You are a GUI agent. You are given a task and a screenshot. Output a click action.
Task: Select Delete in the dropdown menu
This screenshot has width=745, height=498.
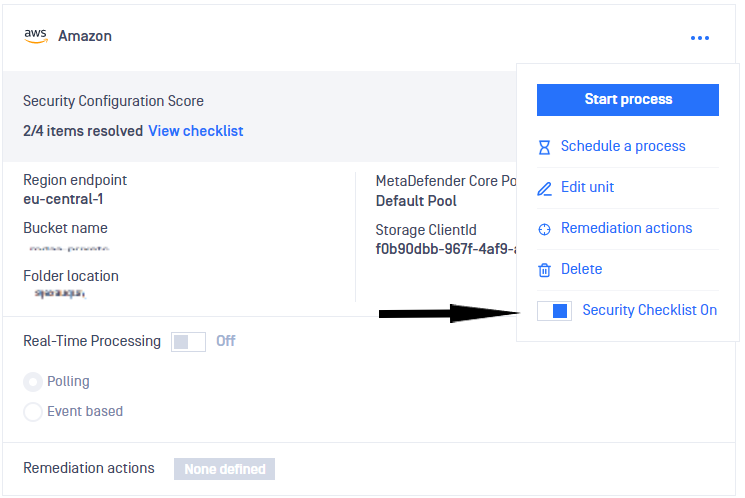(582, 268)
